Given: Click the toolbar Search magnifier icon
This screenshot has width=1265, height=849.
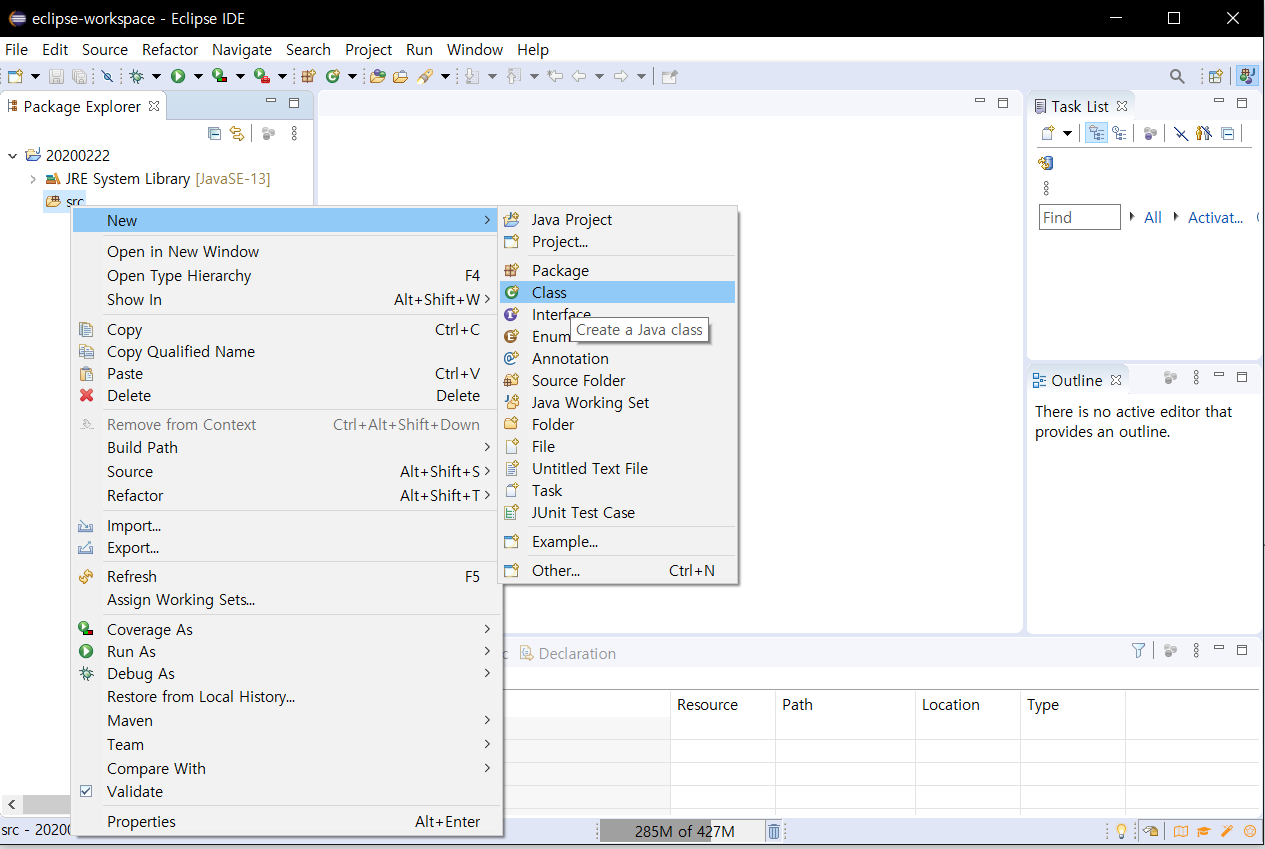Looking at the screenshot, I should [1178, 76].
